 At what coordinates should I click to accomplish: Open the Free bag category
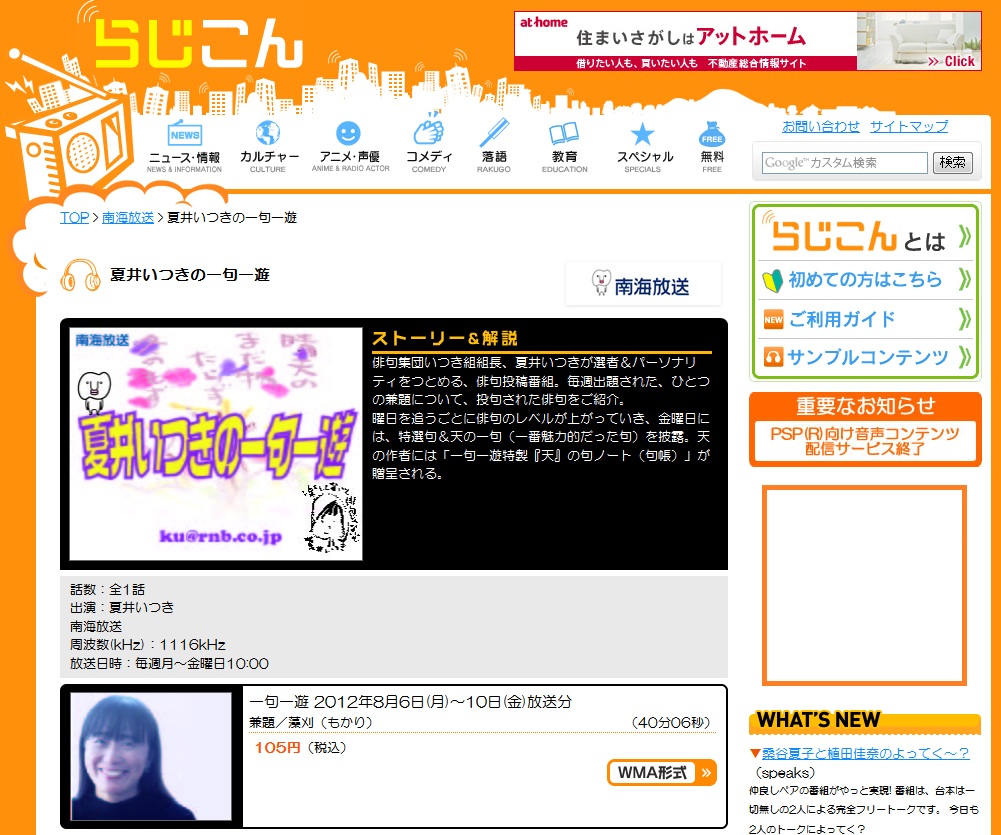712,147
